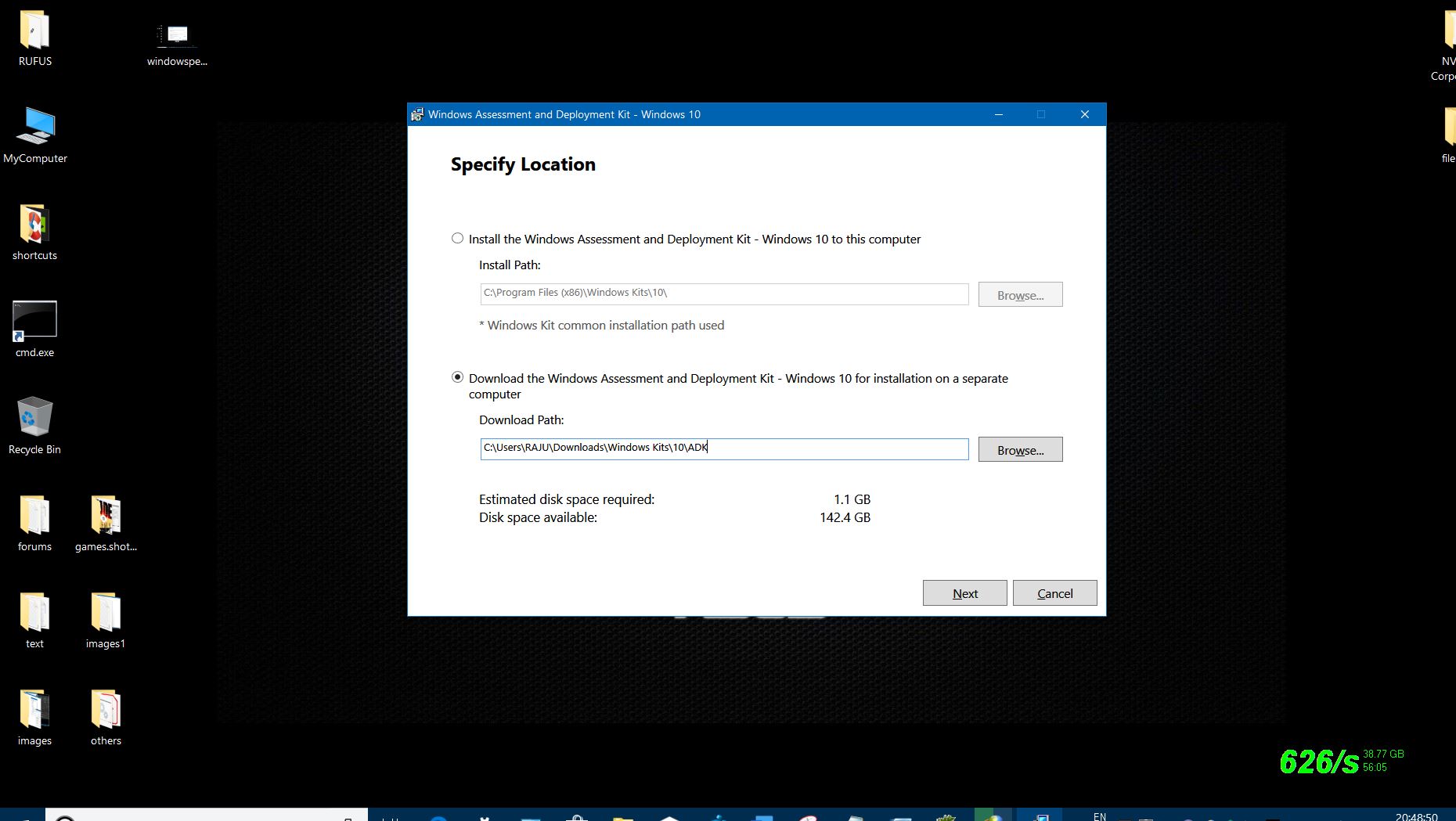
Task: Click Browse next to the Download Path
Action: click(x=1020, y=449)
